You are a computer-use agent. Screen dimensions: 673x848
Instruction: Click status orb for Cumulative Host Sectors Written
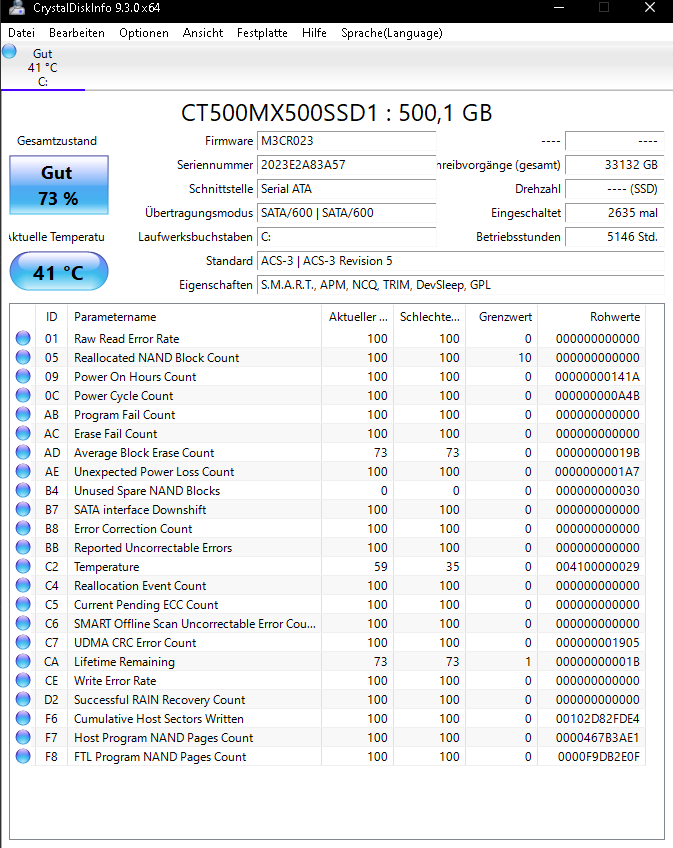click(23, 718)
